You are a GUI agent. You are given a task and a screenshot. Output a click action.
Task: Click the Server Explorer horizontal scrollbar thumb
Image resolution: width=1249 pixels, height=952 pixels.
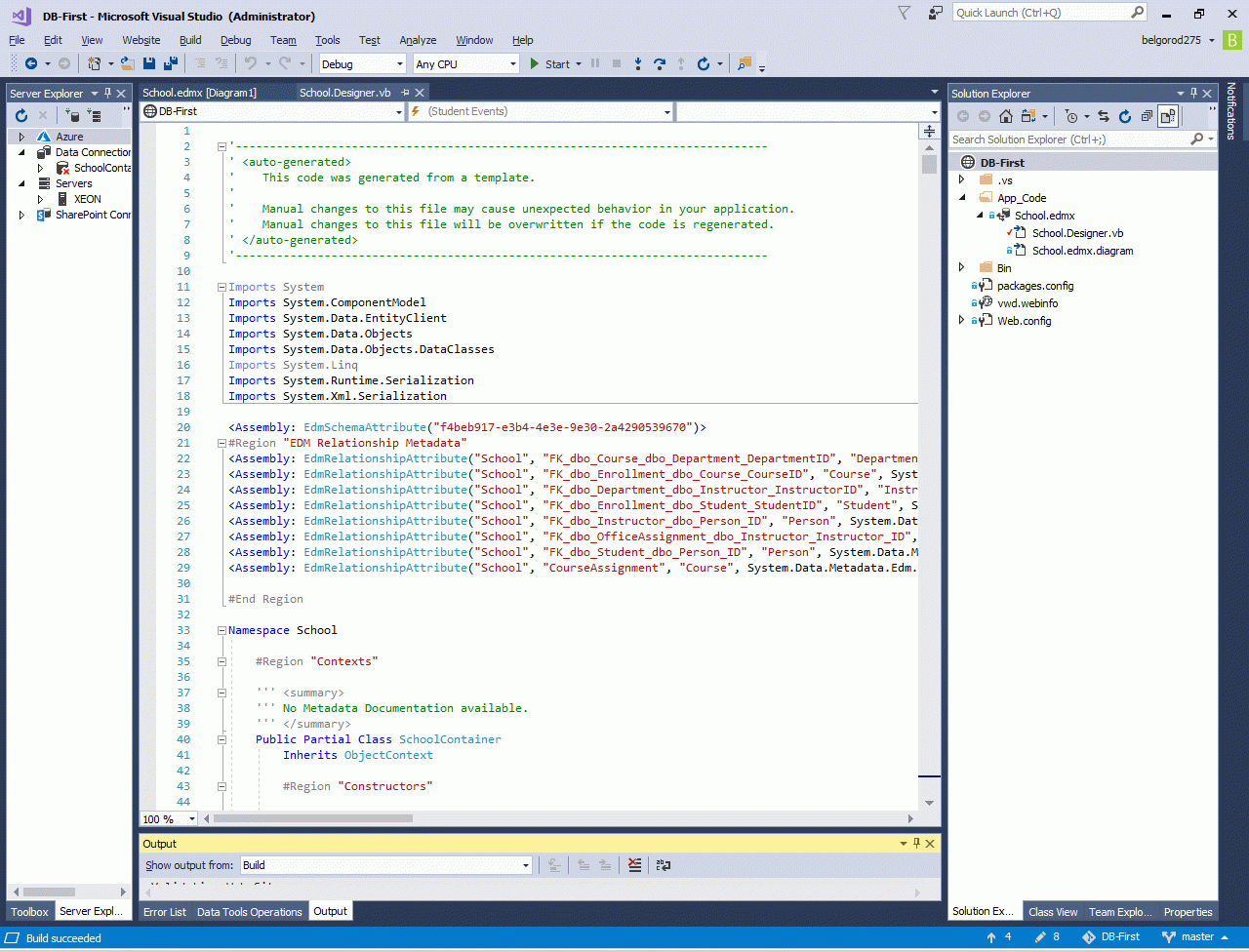(x=48, y=892)
